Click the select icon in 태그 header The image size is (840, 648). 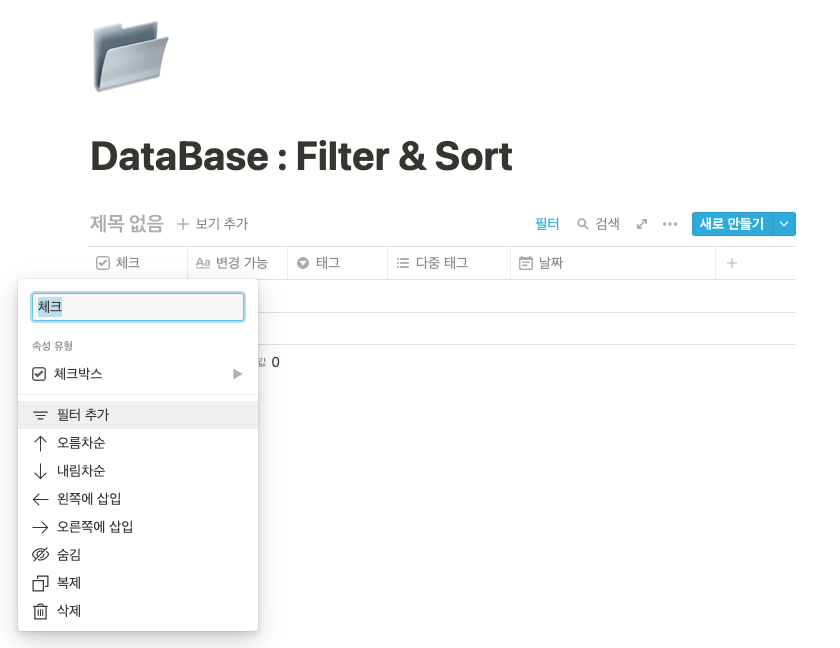[x=303, y=263]
